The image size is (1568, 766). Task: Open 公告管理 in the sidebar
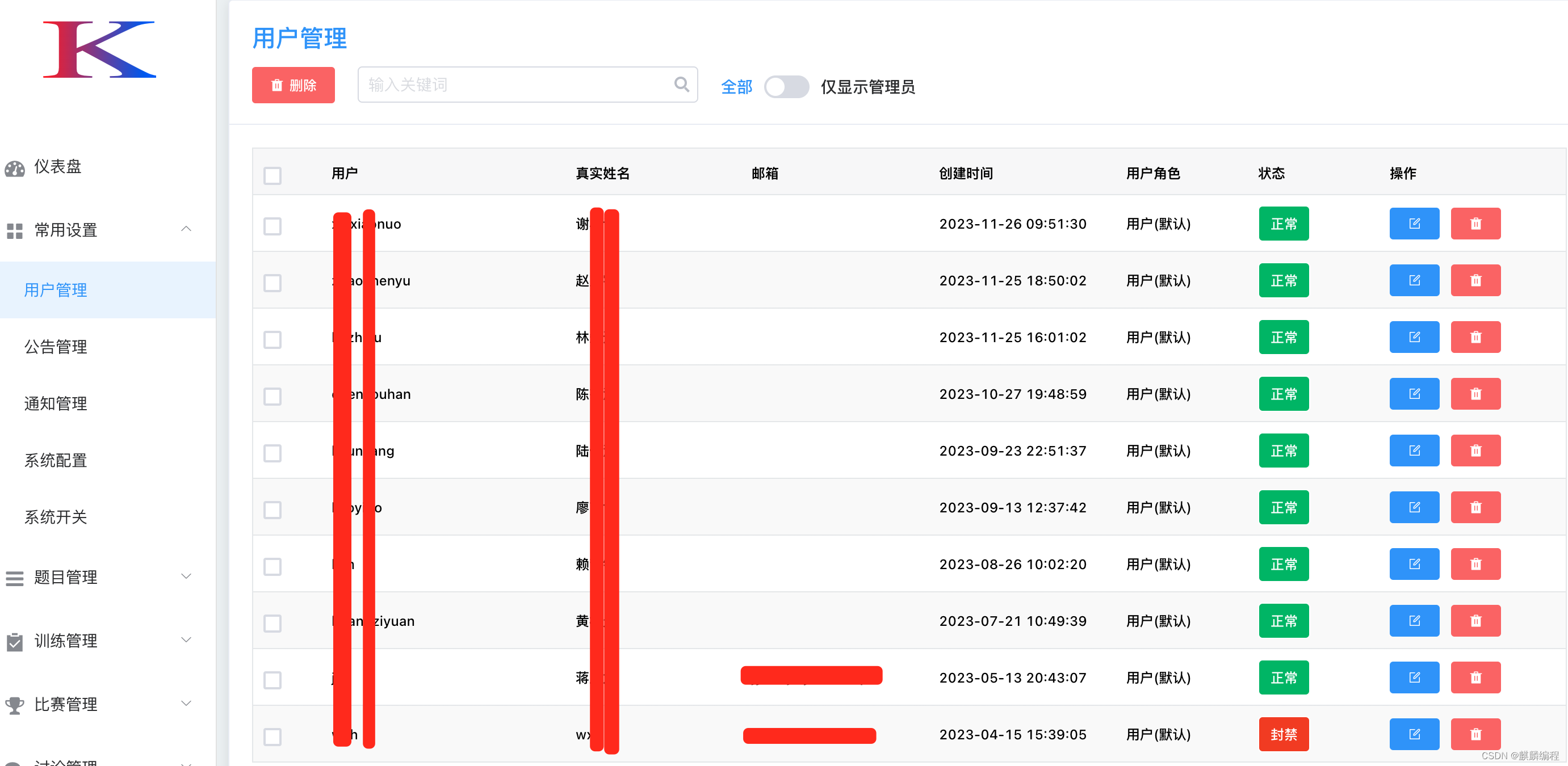(x=56, y=347)
